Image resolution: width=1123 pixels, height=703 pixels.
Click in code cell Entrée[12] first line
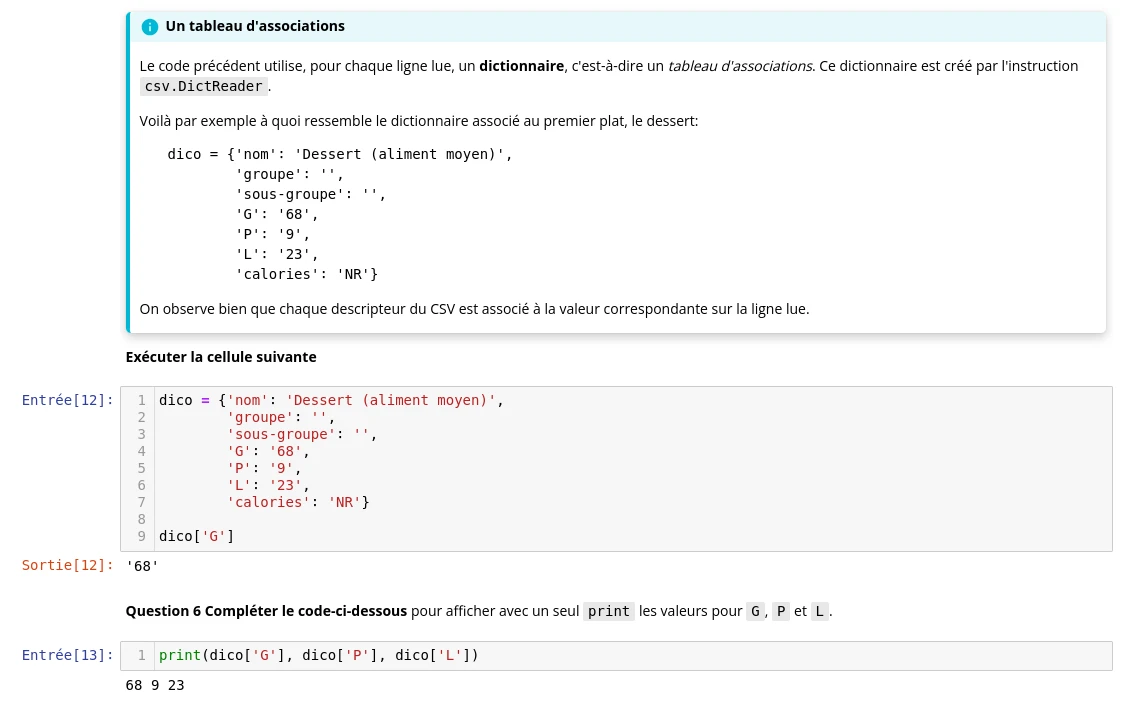(x=331, y=400)
